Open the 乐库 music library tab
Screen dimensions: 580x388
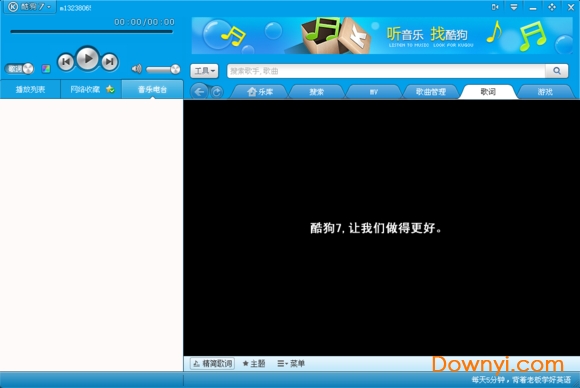(260, 92)
